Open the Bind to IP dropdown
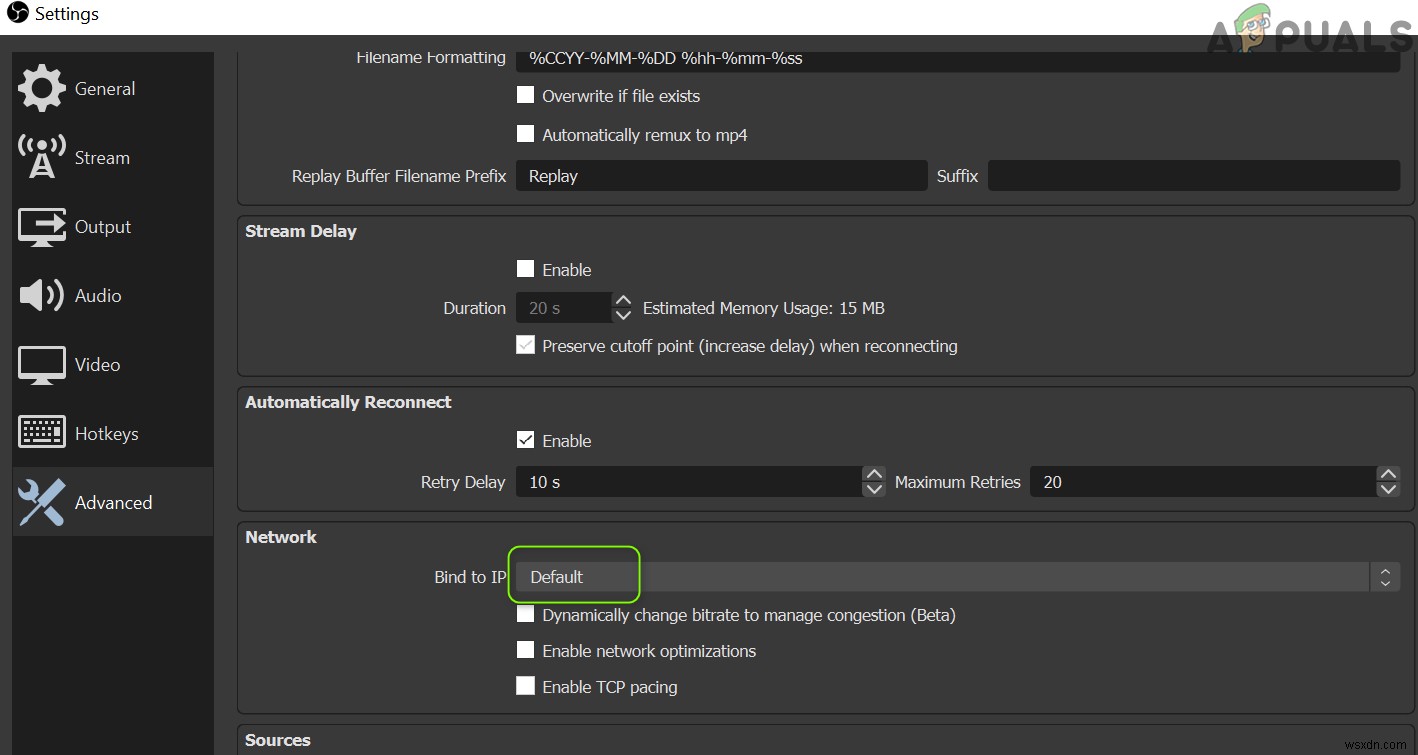 pyautogui.click(x=957, y=577)
